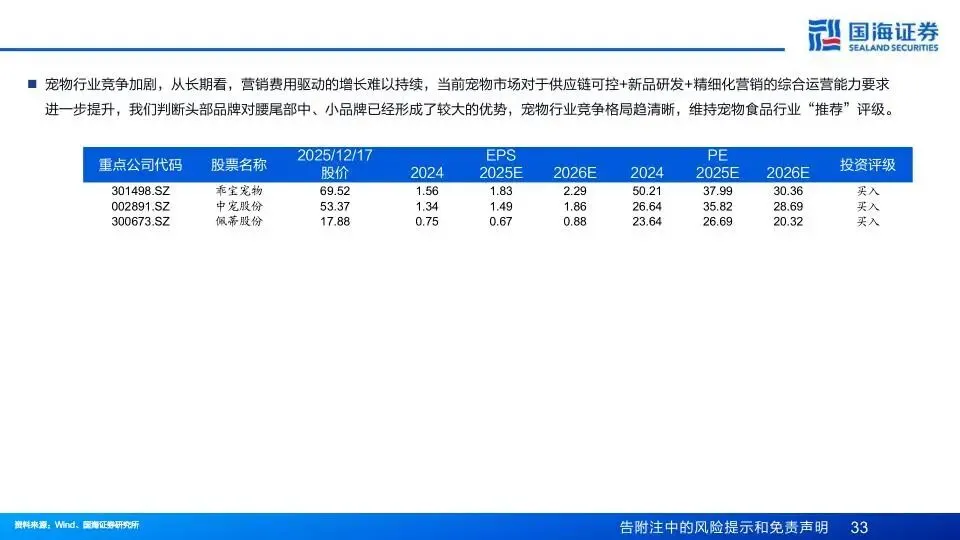The width and height of the screenshot is (960, 540).
Task: Click the share price 17.88
Action: pos(335,222)
